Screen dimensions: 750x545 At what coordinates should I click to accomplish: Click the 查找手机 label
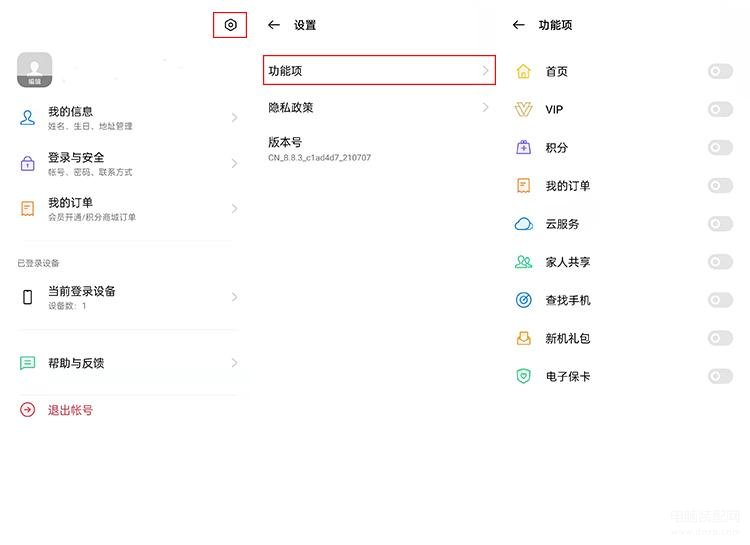click(x=568, y=300)
